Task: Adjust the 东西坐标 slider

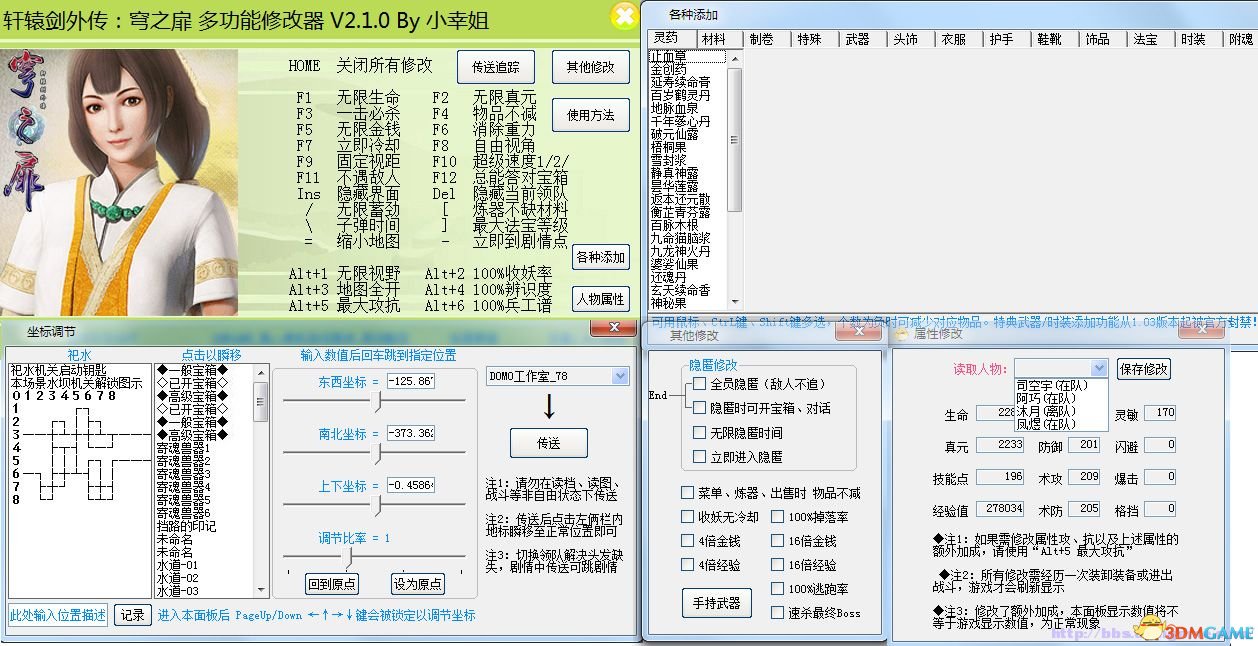Action: (374, 402)
